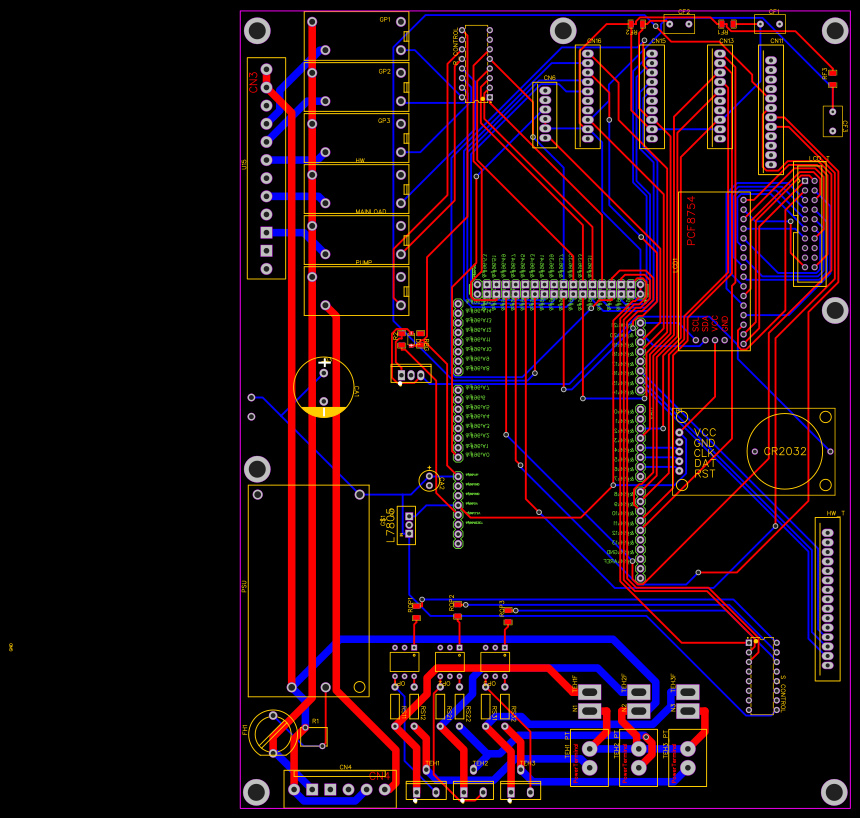Image resolution: width=860 pixels, height=818 pixels.
Task: Select the CF1 capacitor footprint
Action: (x=770, y=25)
